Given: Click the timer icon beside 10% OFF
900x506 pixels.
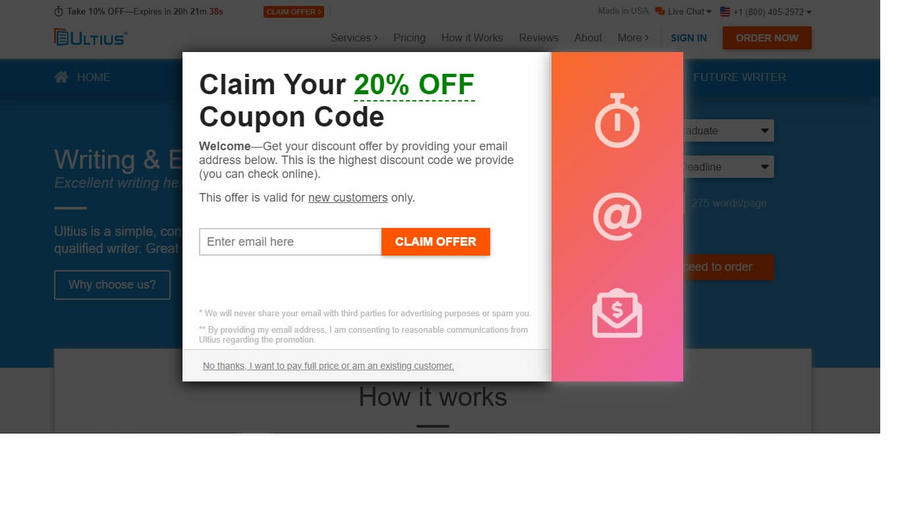Looking at the screenshot, I should coord(59,11).
